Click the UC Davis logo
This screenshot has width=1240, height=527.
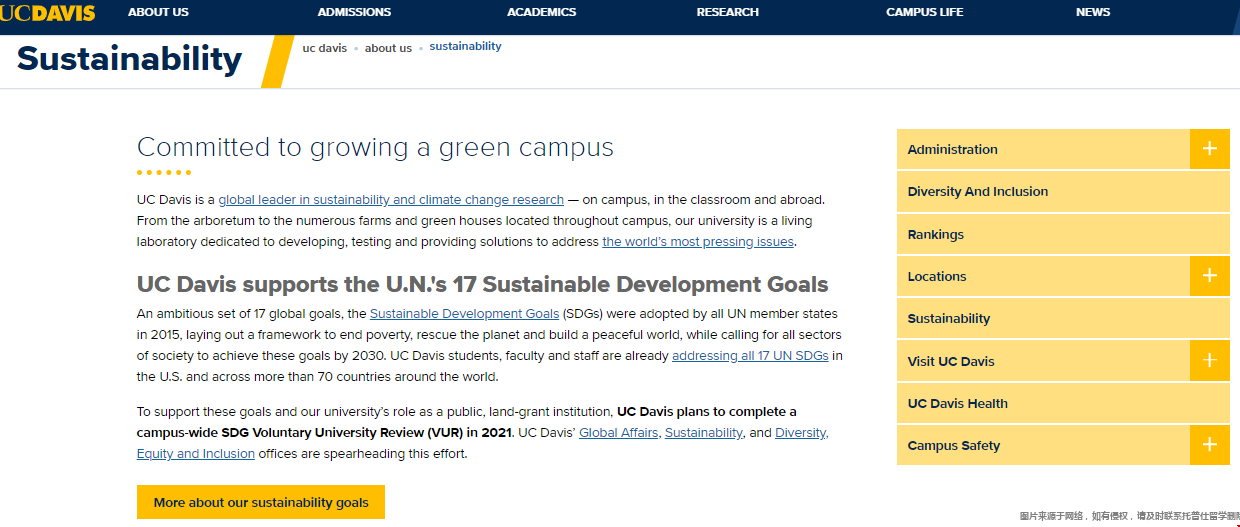pos(48,12)
